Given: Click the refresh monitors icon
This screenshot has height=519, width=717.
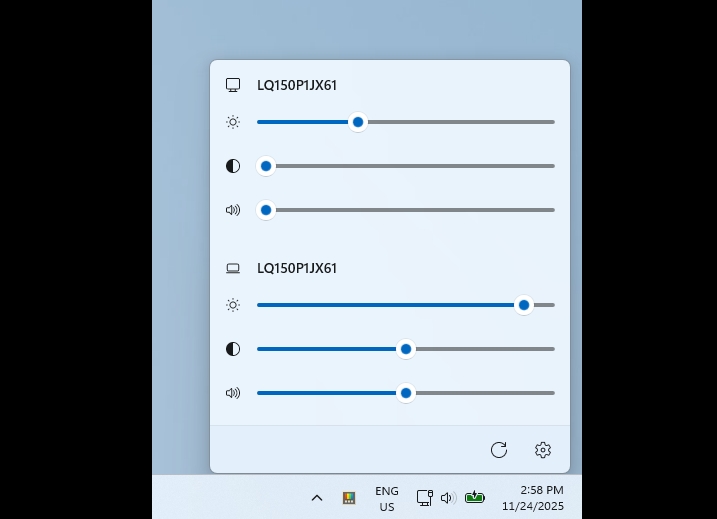Looking at the screenshot, I should (499, 450).
